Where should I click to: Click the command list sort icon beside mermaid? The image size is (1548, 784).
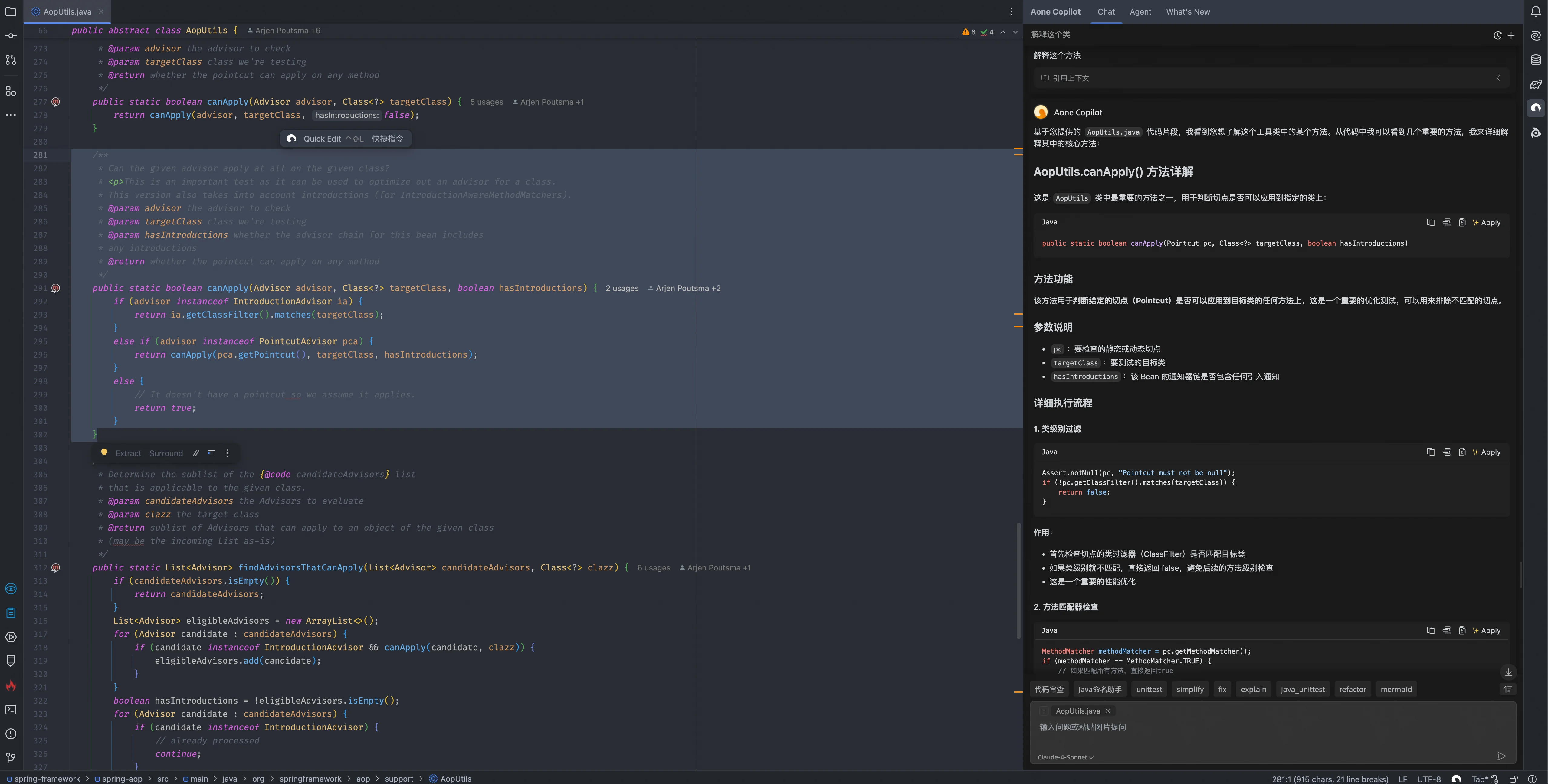[x=1507, y=689]
